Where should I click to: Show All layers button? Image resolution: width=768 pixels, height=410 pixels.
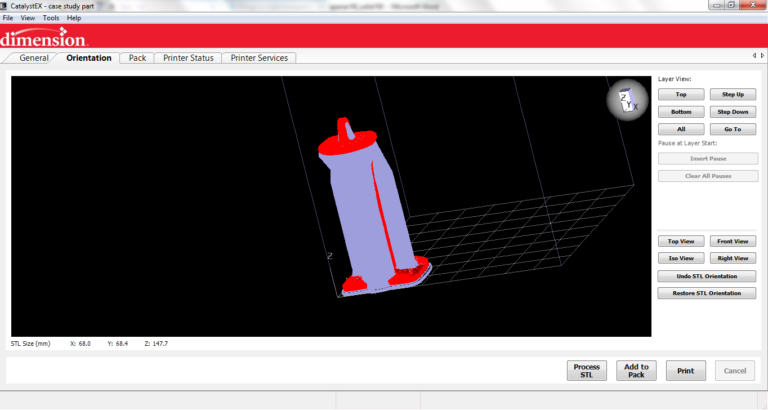[681, 129]
